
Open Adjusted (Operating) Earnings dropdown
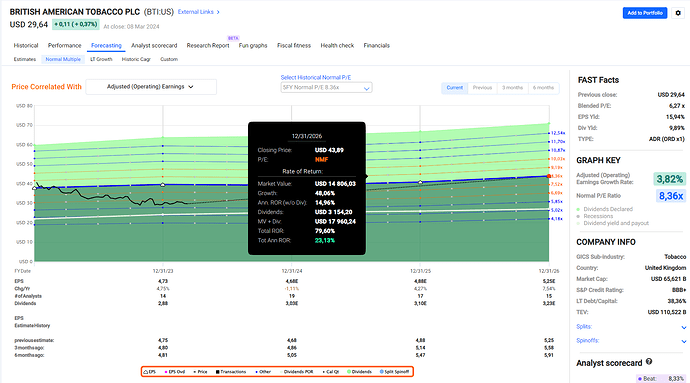click(151, 87)
